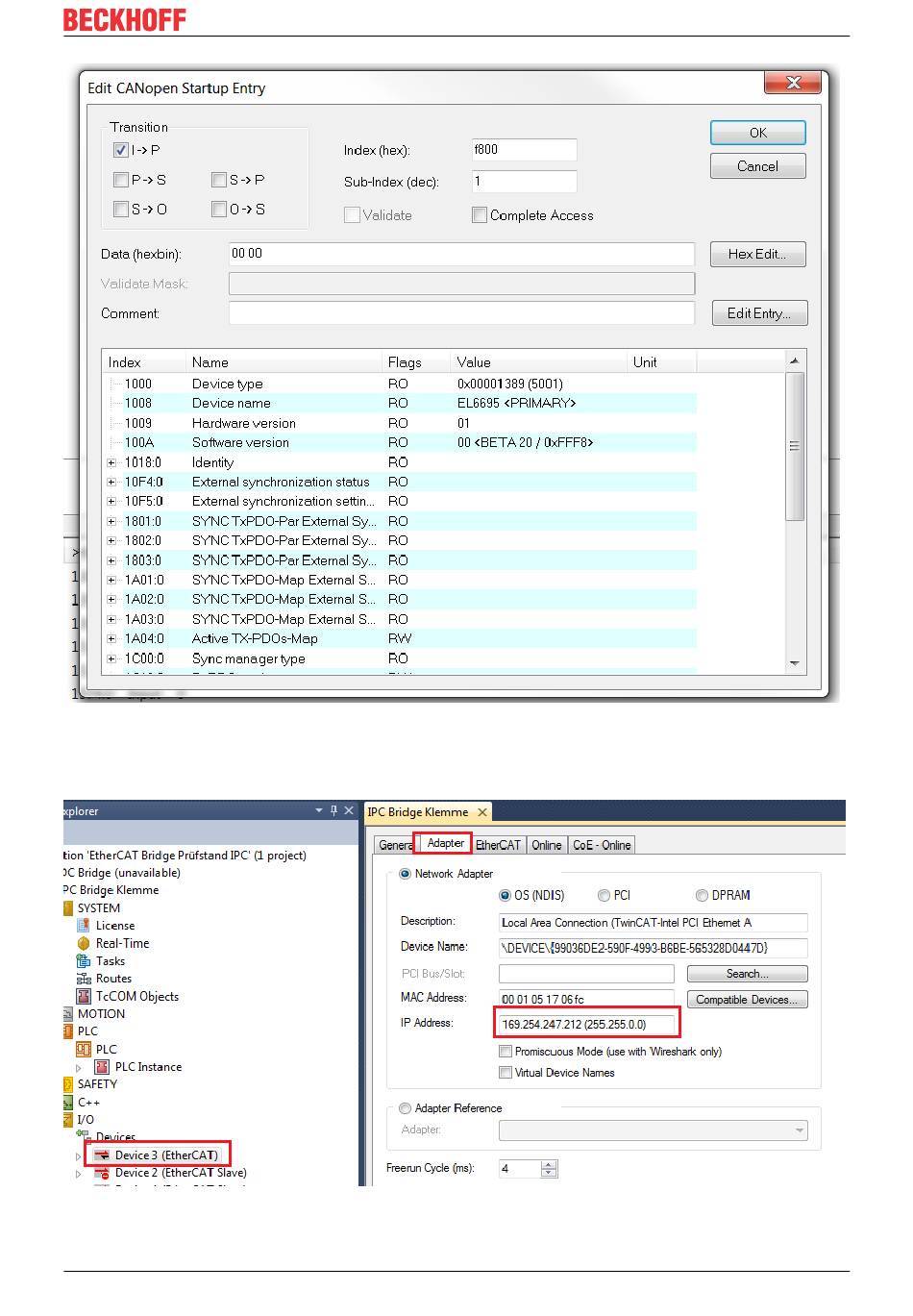Enable Virtual Device Names checkbox
913x1316 pixels.
tap(506, 1073)
